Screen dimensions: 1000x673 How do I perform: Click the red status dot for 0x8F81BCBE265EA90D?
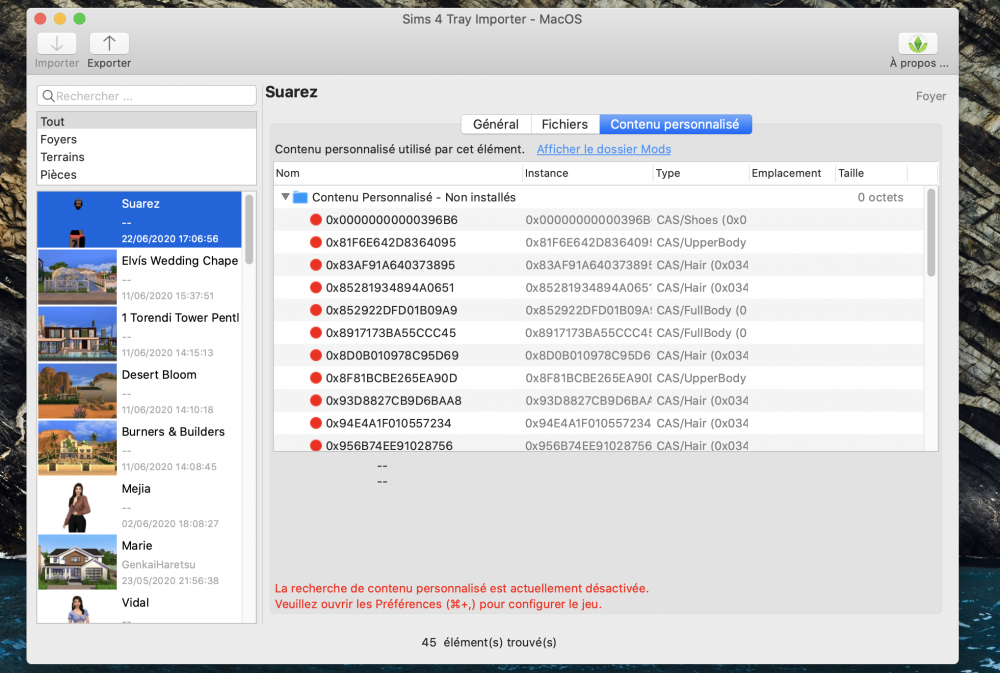[x=315, y=378]
